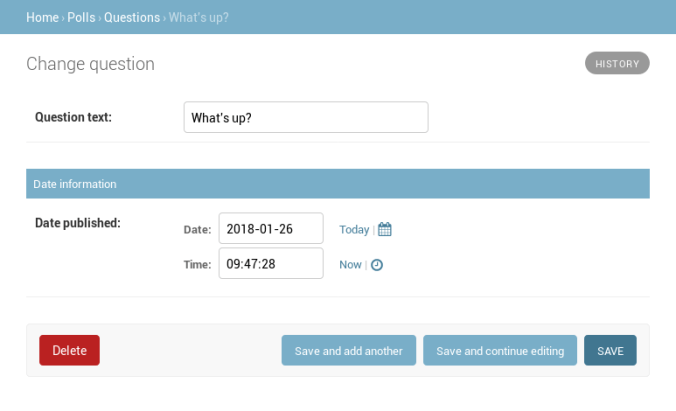Set the date using the Today link
Screen dimensions: 676x411
(x=354, y=229)
